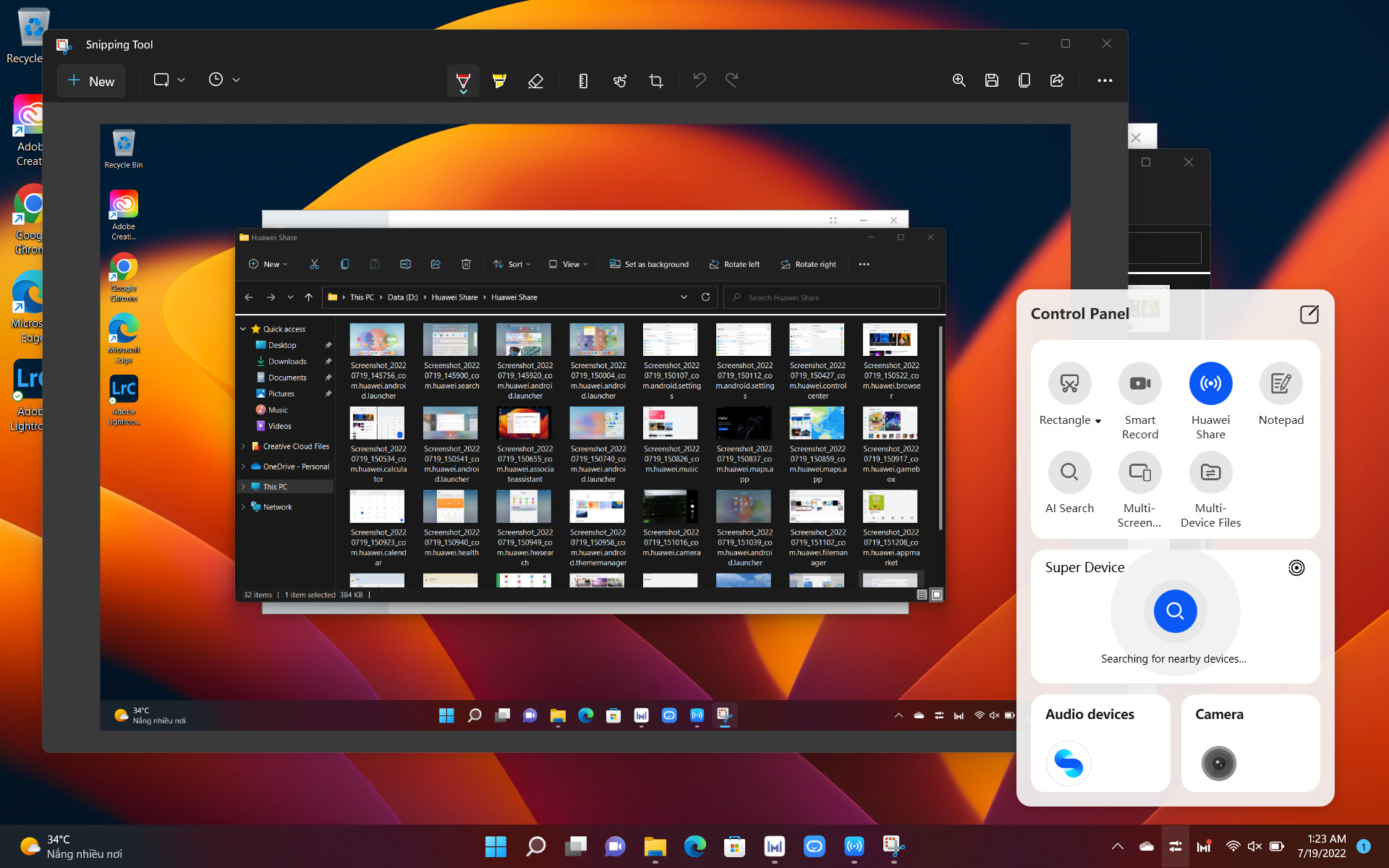Open Snipping Tool taskbar icon

coord(893,846)
